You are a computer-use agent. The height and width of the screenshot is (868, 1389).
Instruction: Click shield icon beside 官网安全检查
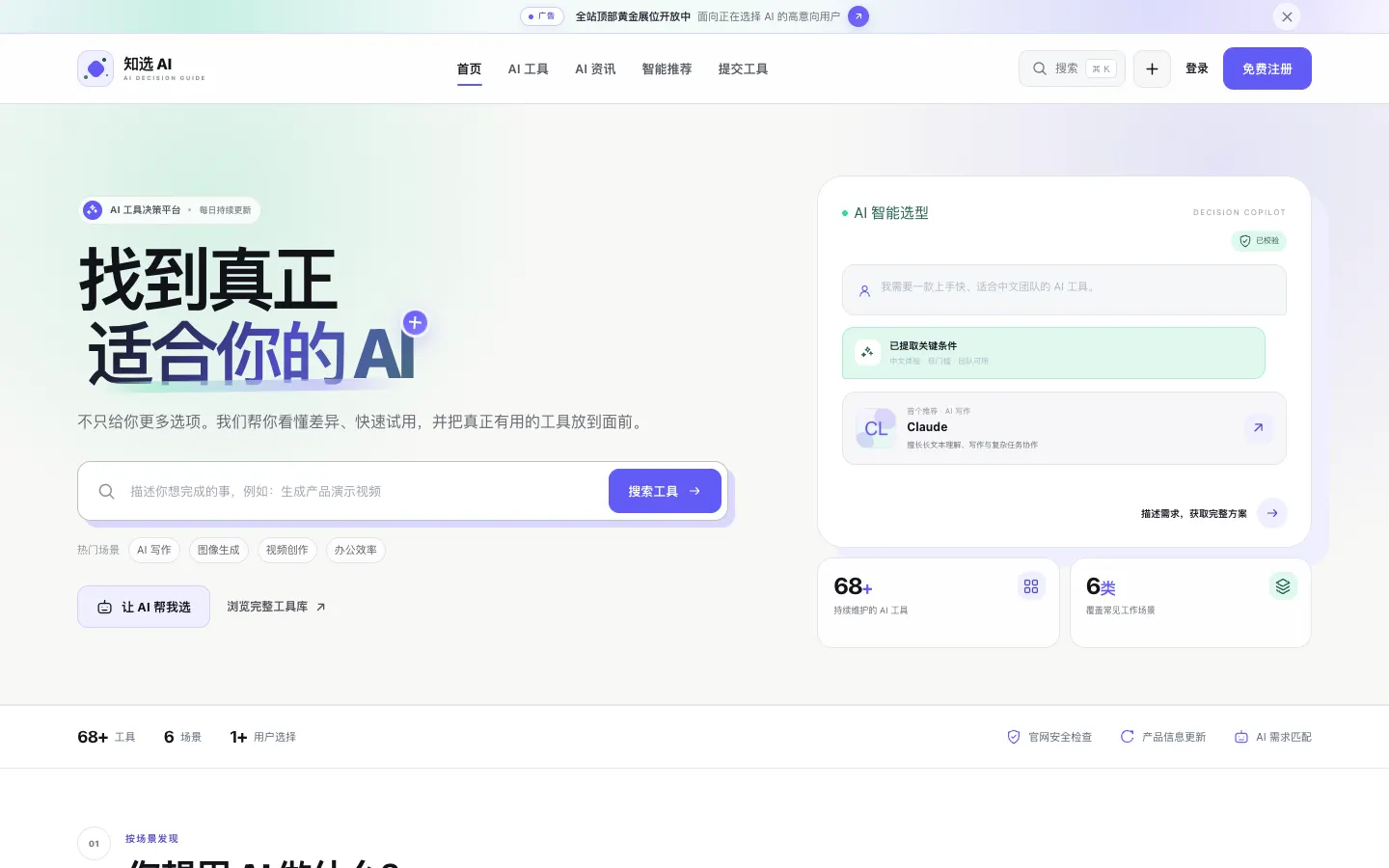1014,737
